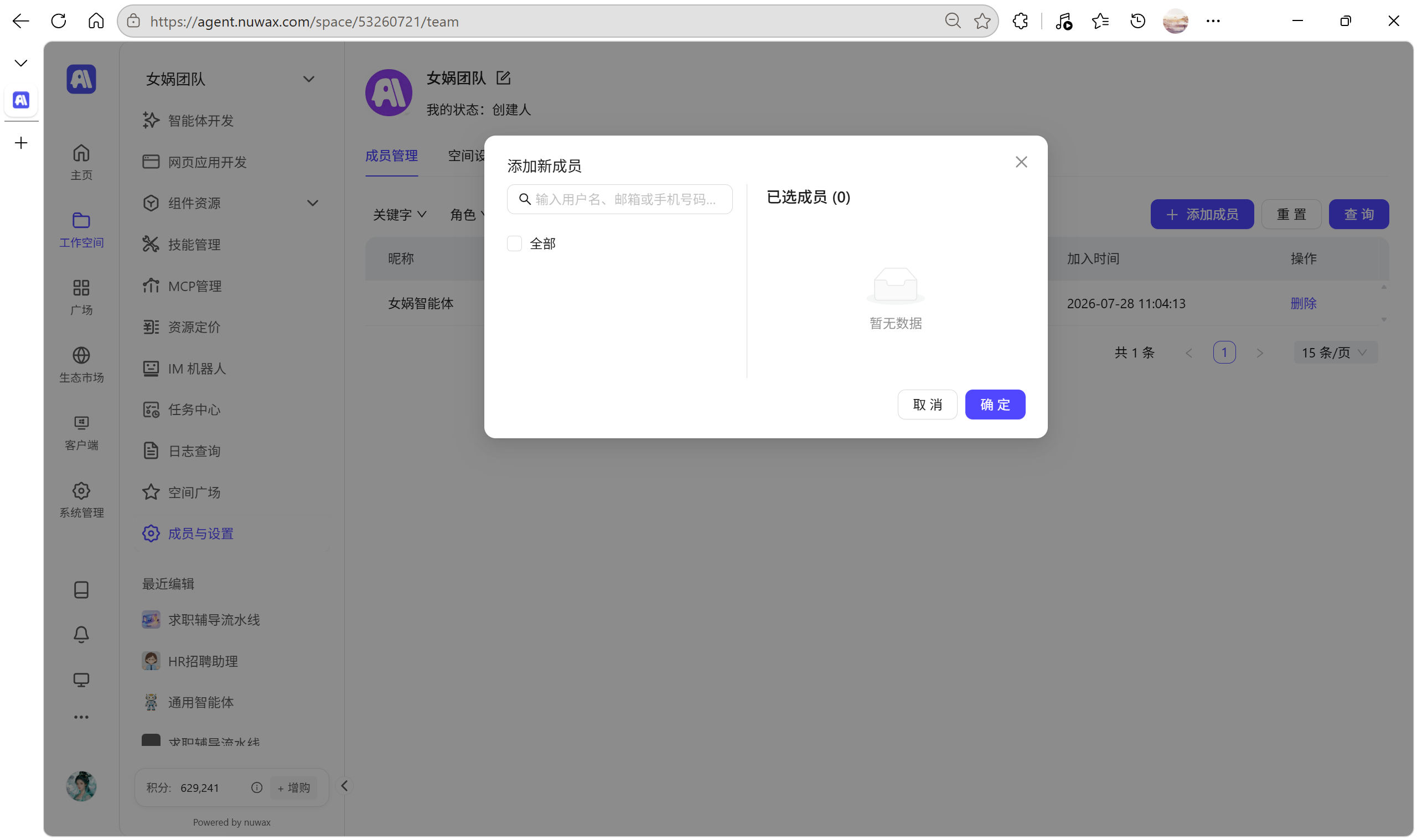
Task: Open browser home page
Action: pyautogui.click(x=96, y=21)
